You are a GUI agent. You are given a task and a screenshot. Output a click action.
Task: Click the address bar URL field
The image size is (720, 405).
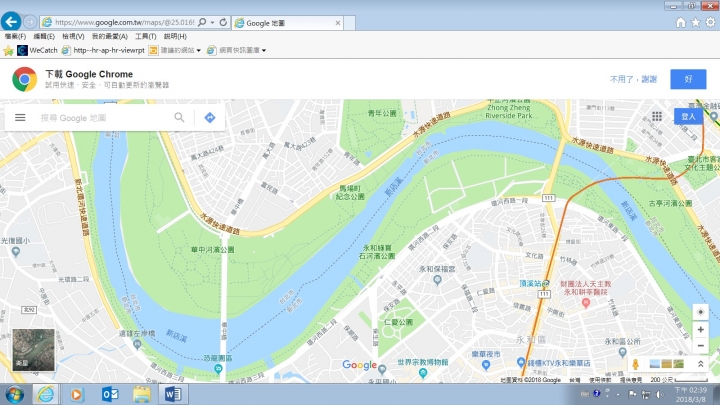pyautogui.click(x=124, y=22)
